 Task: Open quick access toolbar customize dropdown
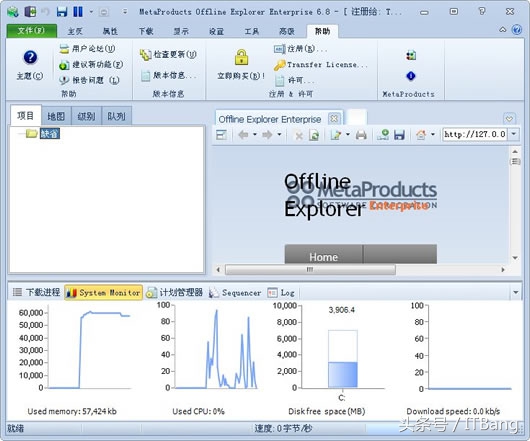125,12
